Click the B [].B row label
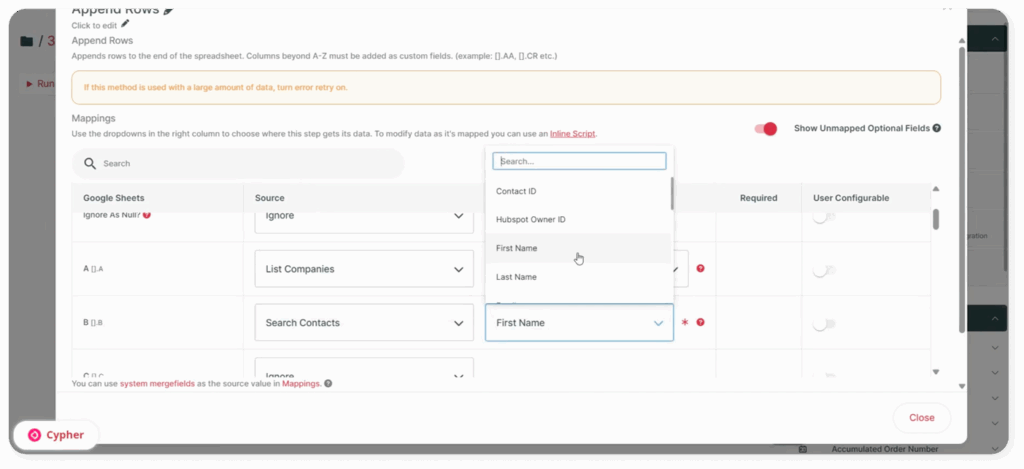Viewport: 1024px width, 469px height. (x=93, y=322)
